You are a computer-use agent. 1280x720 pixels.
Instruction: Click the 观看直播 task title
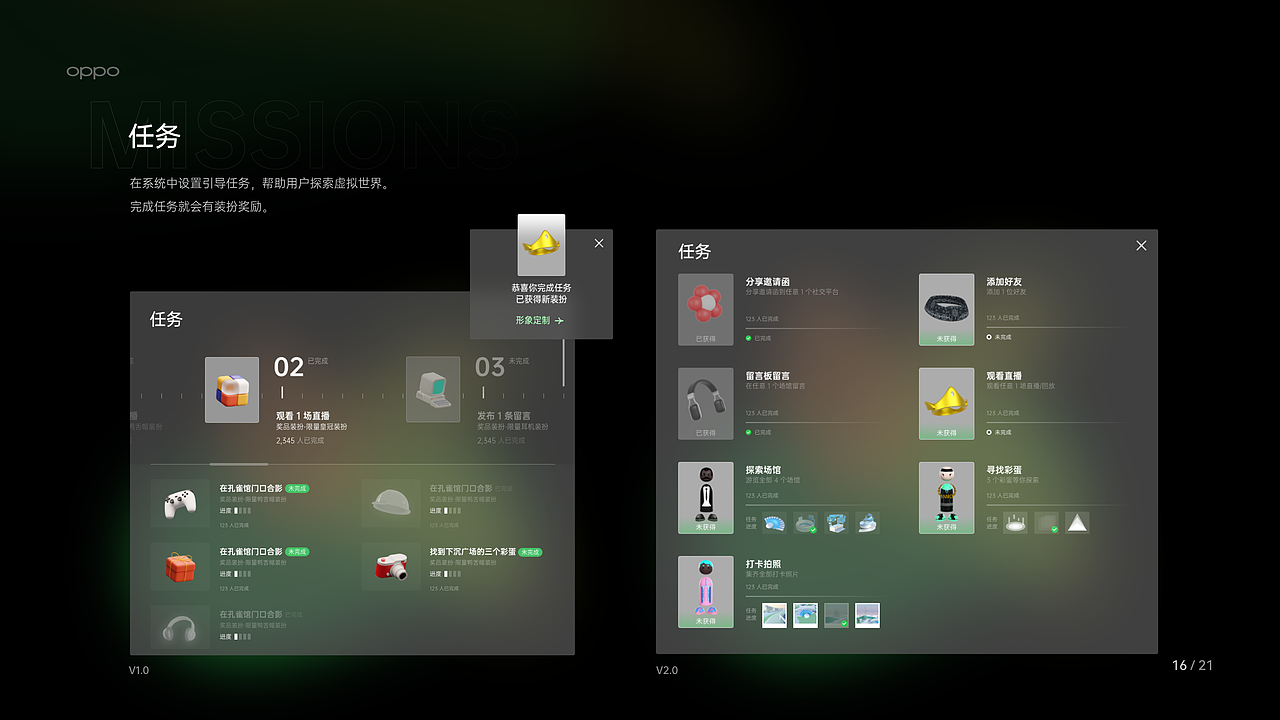click(x=1004, y=376)
